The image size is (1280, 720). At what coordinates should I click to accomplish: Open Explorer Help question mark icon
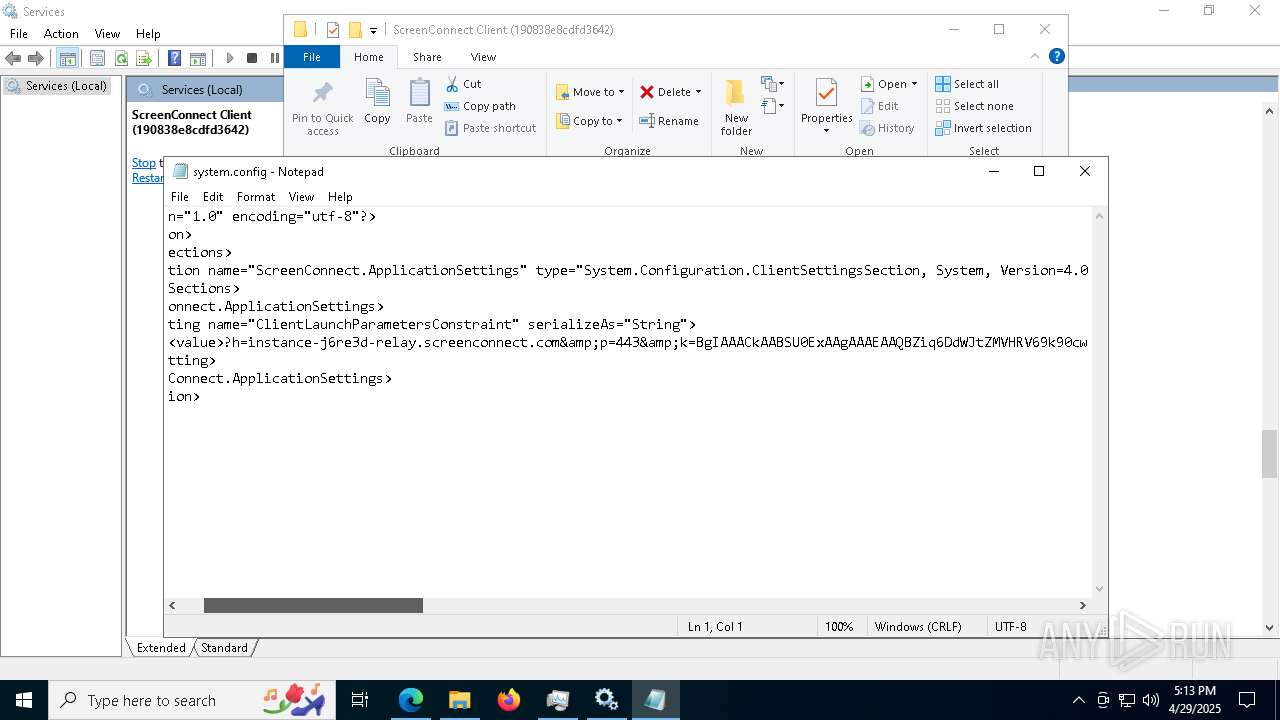(1056, 57)
